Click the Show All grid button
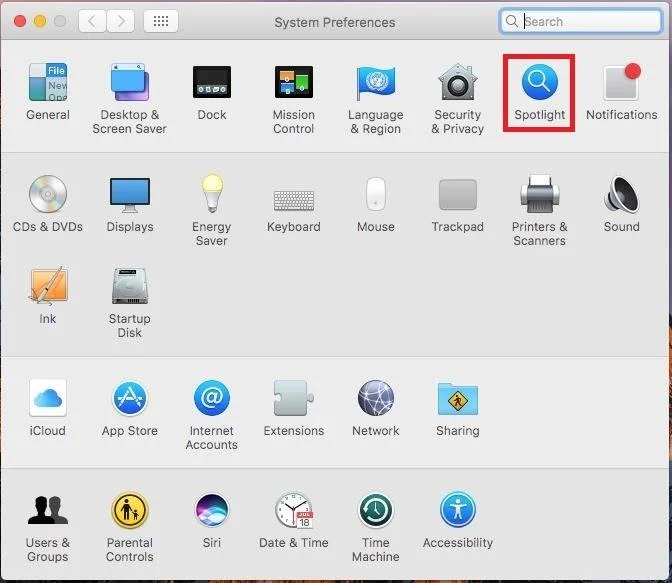Viewport: 672px width, 583px height. coord(161,21)
